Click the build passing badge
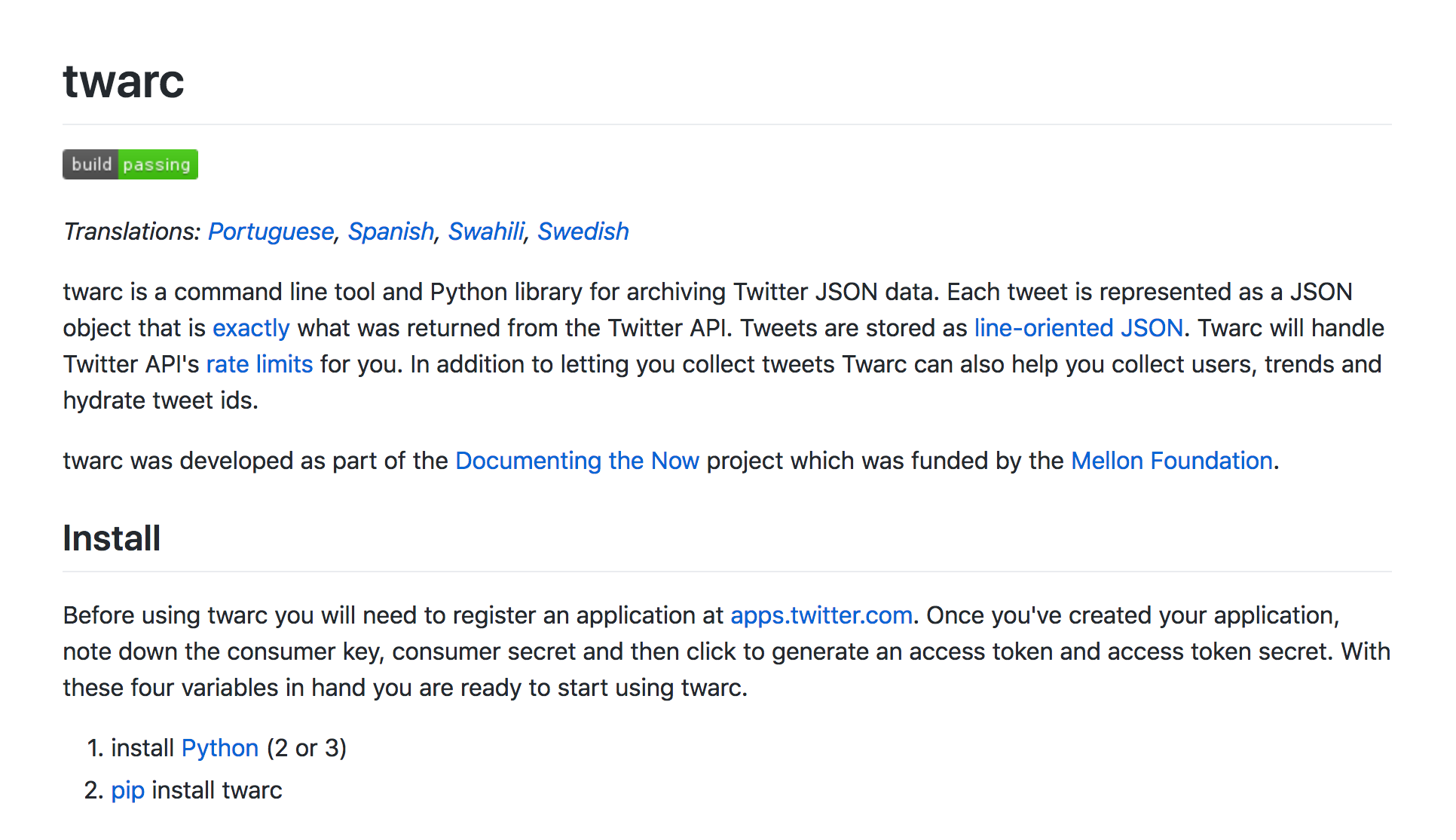 pyautogui.click(x=130, y=164)
